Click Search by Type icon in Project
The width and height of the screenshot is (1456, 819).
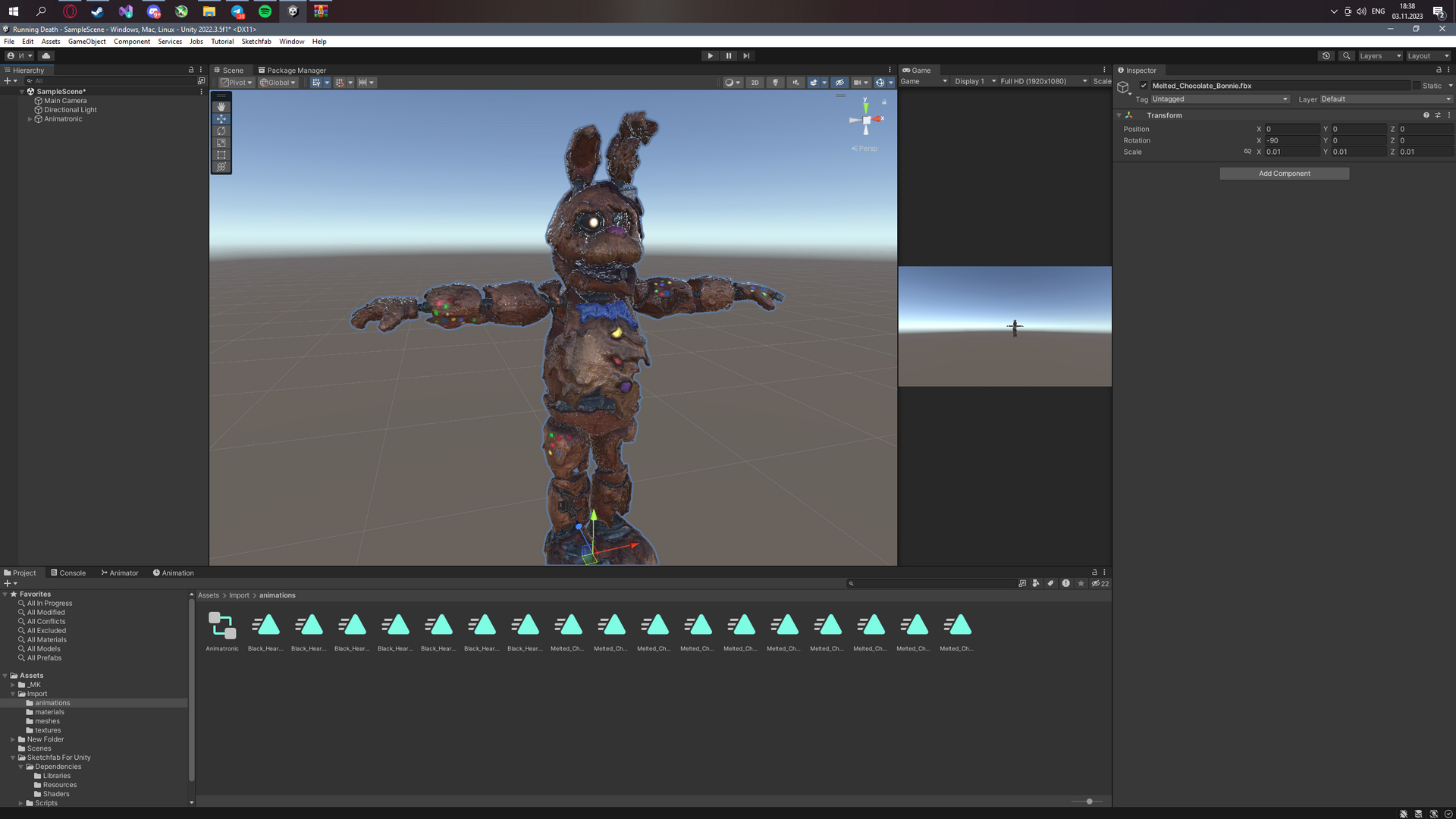tap(1036, 584)
